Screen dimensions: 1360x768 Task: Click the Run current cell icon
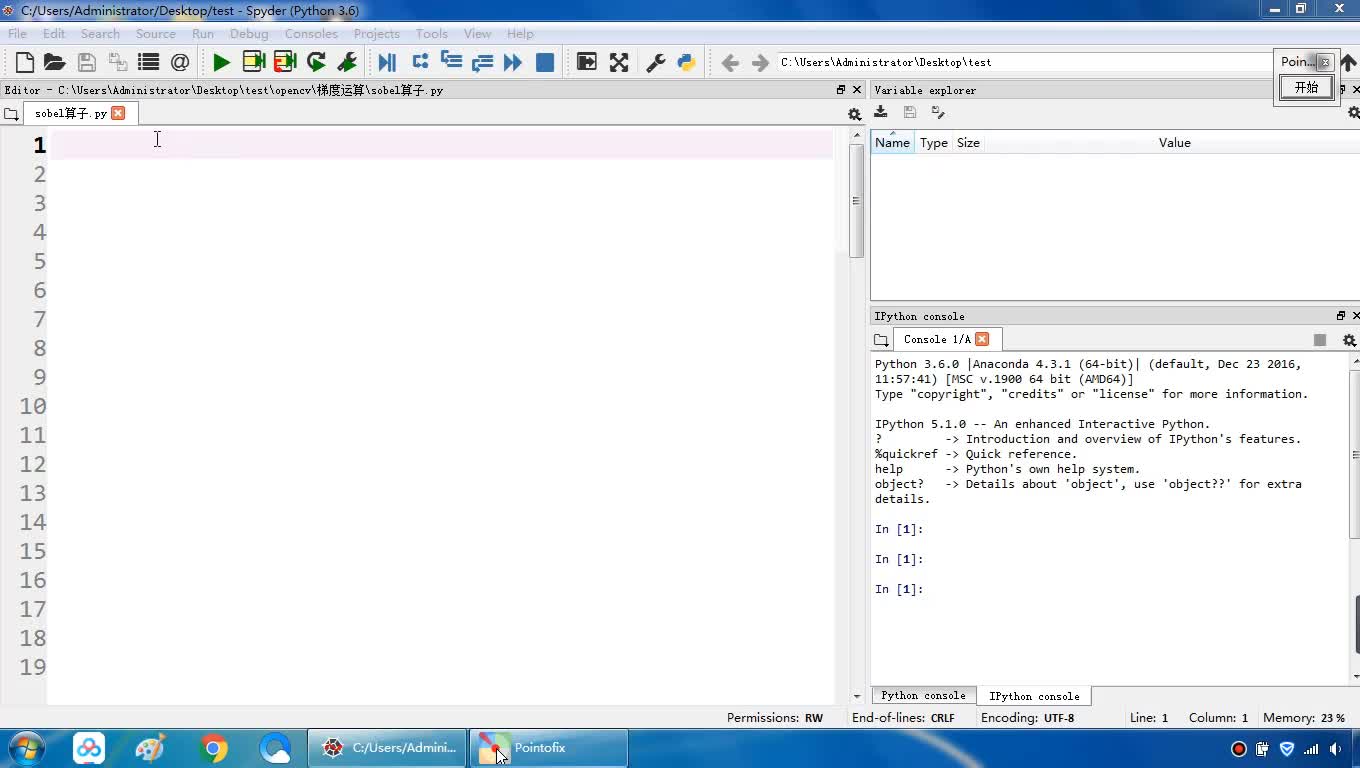click(x=254, y=63)
